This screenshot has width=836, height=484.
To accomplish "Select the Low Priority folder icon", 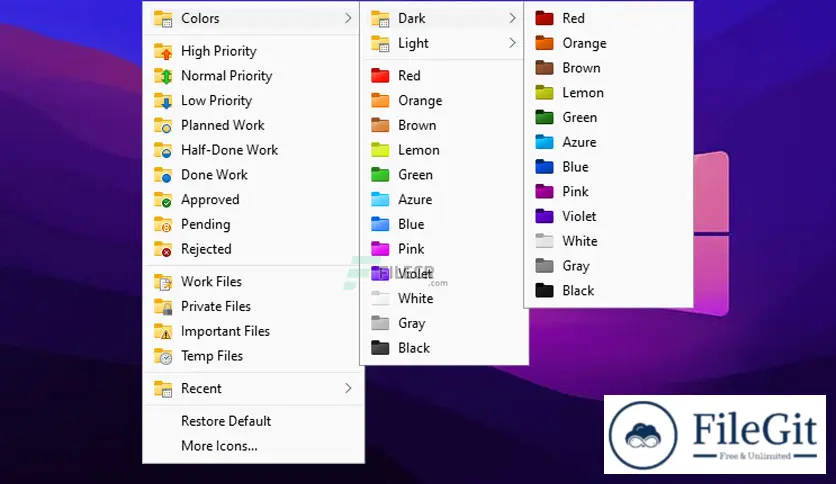I will click(x=163, y=101).
